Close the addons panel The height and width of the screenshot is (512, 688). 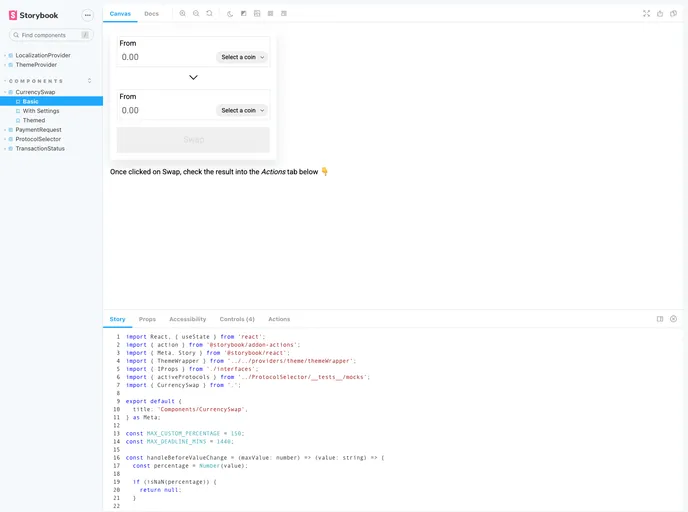pyautogui.click(x=674, y=319)
